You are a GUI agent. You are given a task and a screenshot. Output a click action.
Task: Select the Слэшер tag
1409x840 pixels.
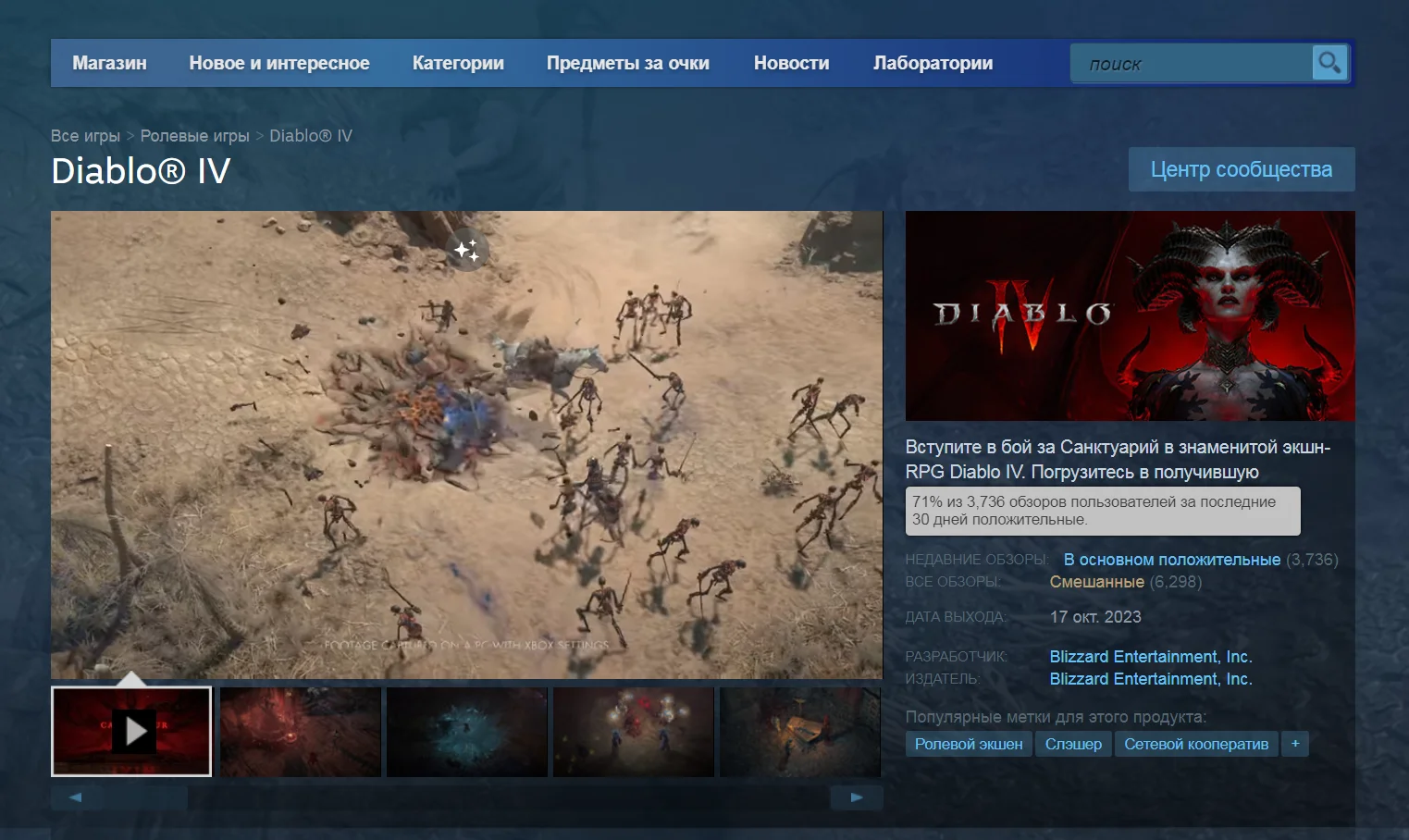(x=1073, y=744)
